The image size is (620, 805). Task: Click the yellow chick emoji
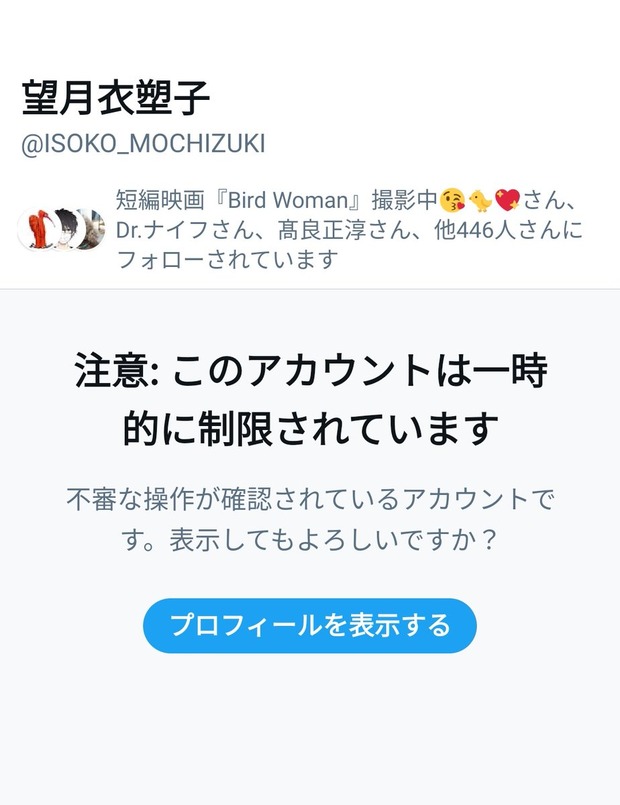tap(480, 200)
